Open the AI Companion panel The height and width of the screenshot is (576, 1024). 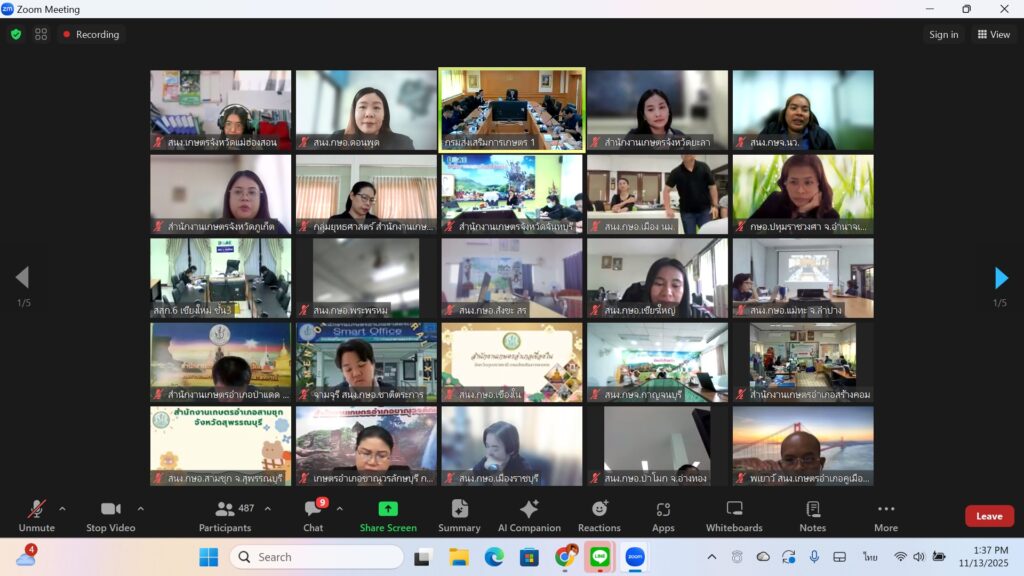coord(529,515)
